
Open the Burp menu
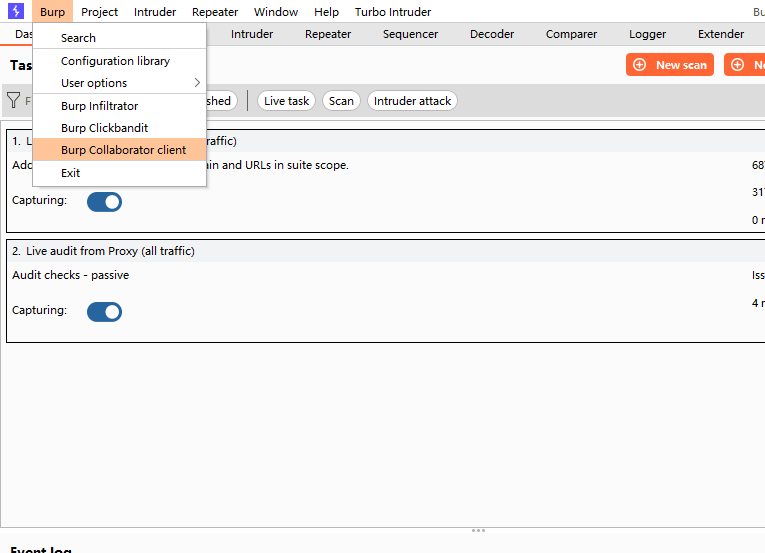[52, 12]
